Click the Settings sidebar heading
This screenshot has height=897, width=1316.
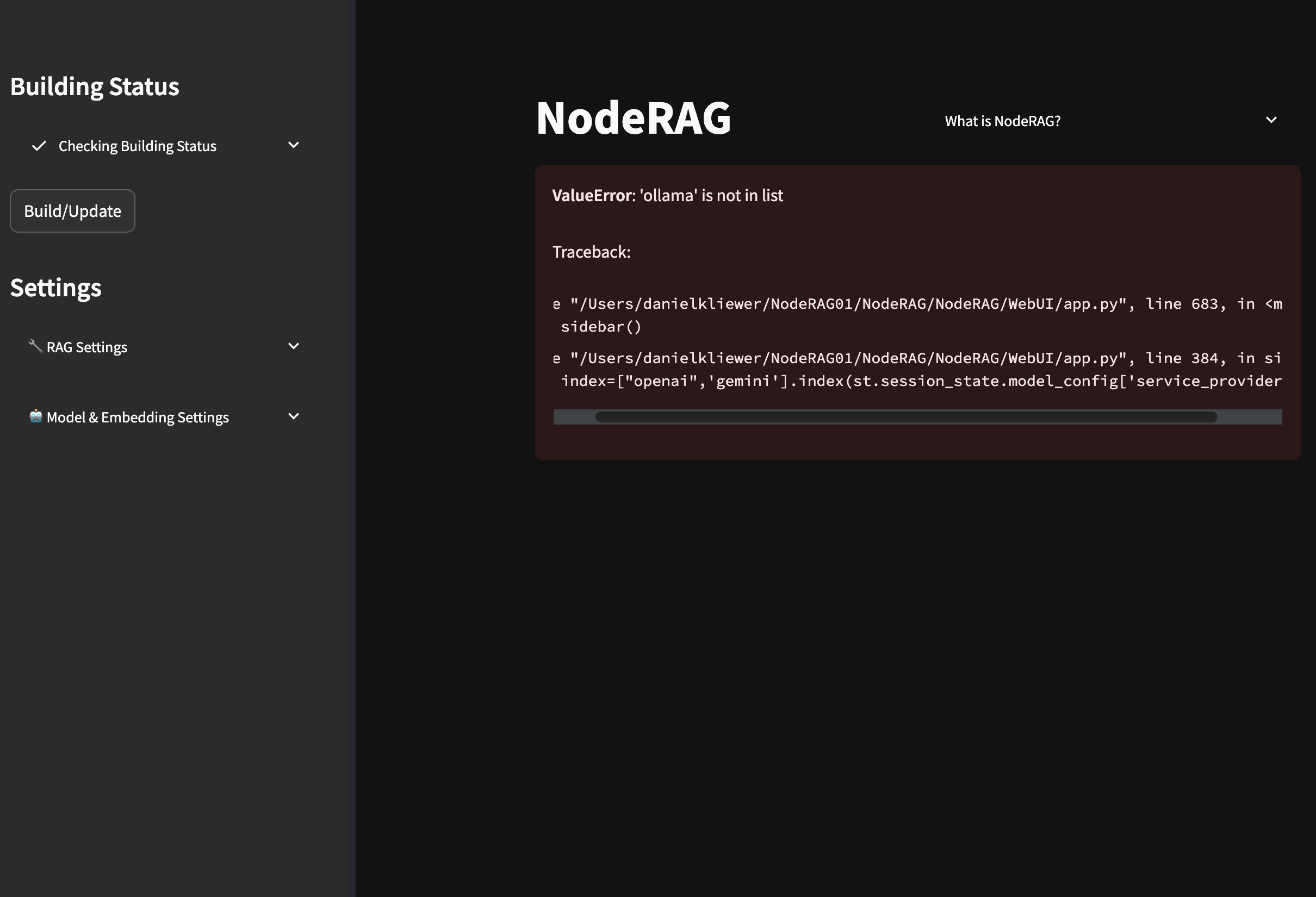pyautogui.click(x=55, y=288)
